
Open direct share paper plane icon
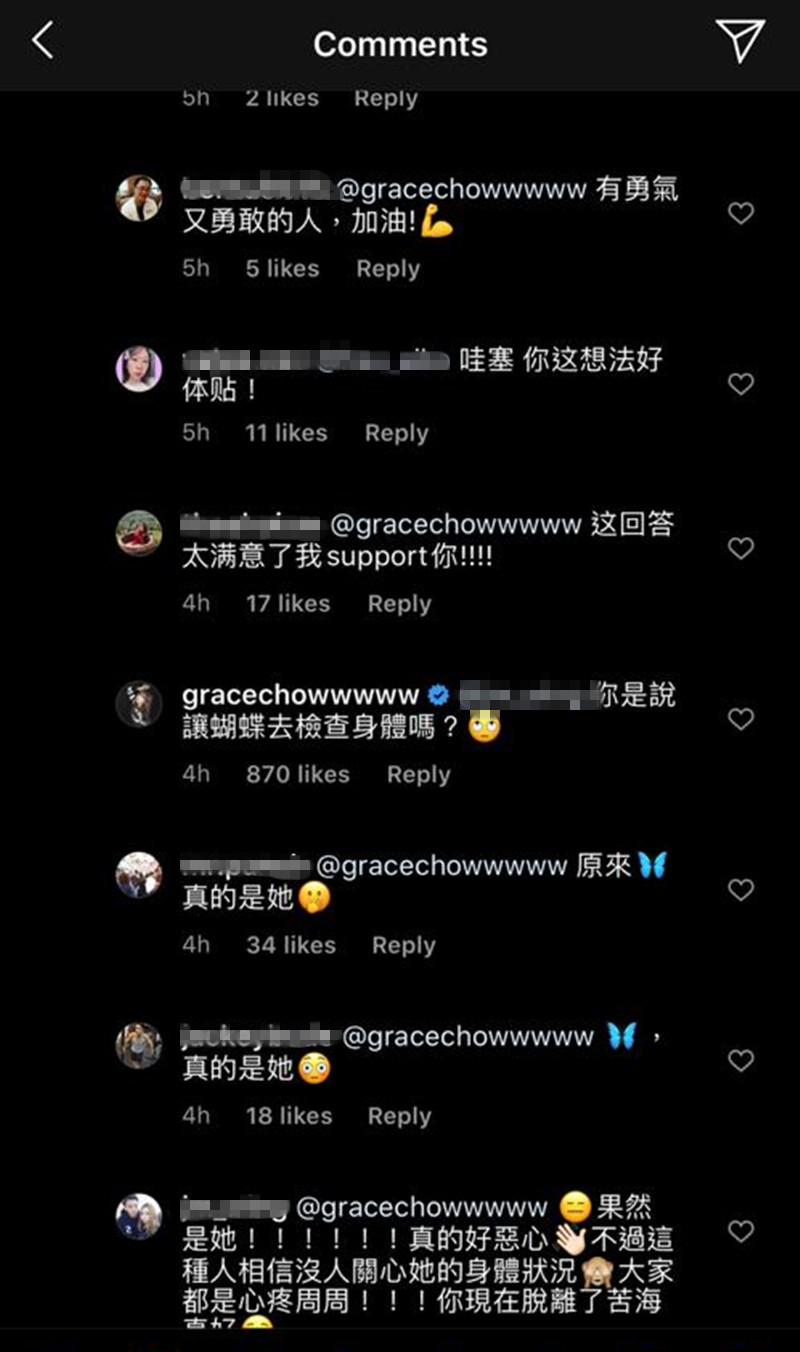coord(740,41)
